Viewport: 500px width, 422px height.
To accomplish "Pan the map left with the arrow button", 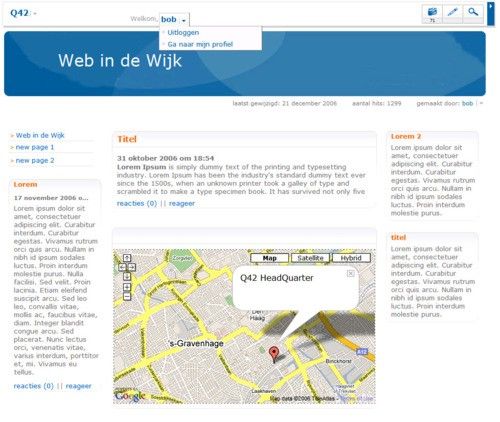I will [x=122, y=267].
